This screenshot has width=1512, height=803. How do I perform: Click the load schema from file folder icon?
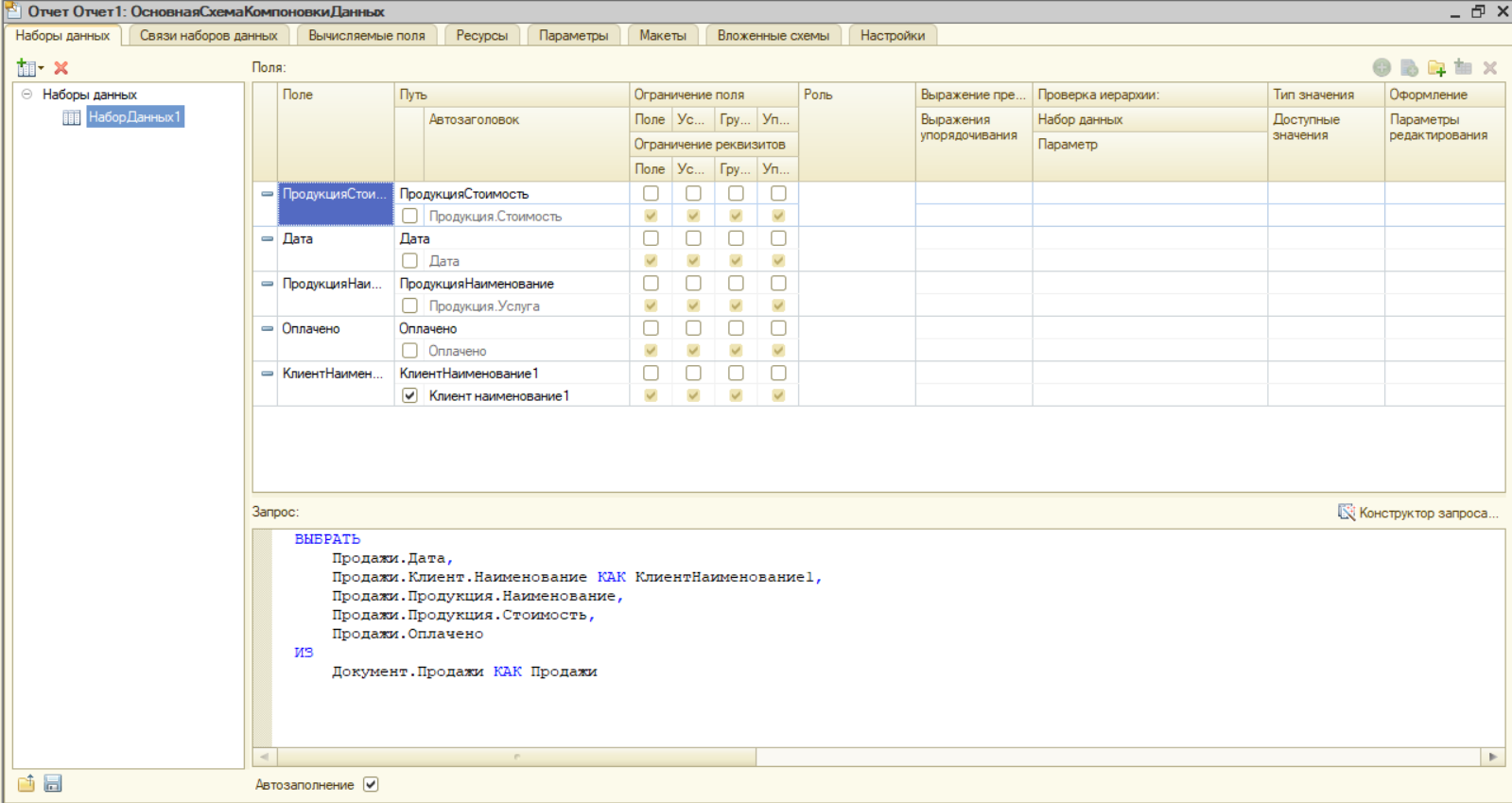pos(26,783)
